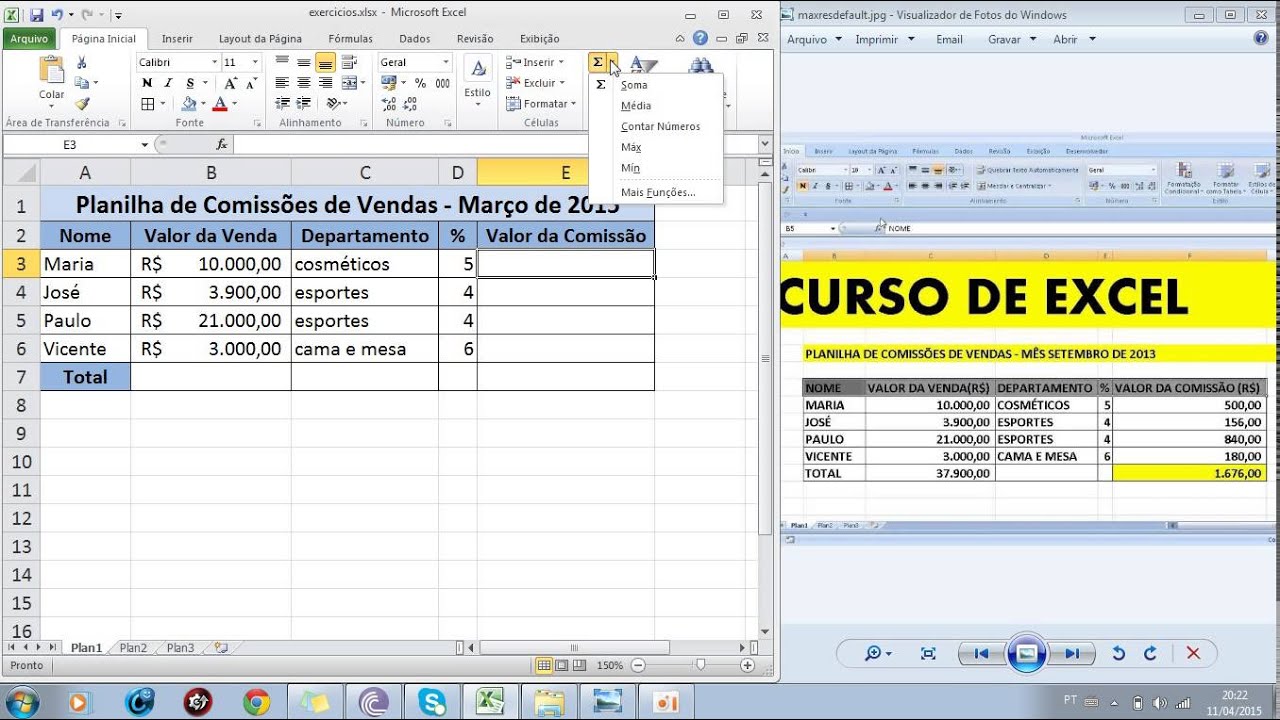
Task: Expand the Excluir cells dropdown arrow
Action: click(x=562, y=83)
